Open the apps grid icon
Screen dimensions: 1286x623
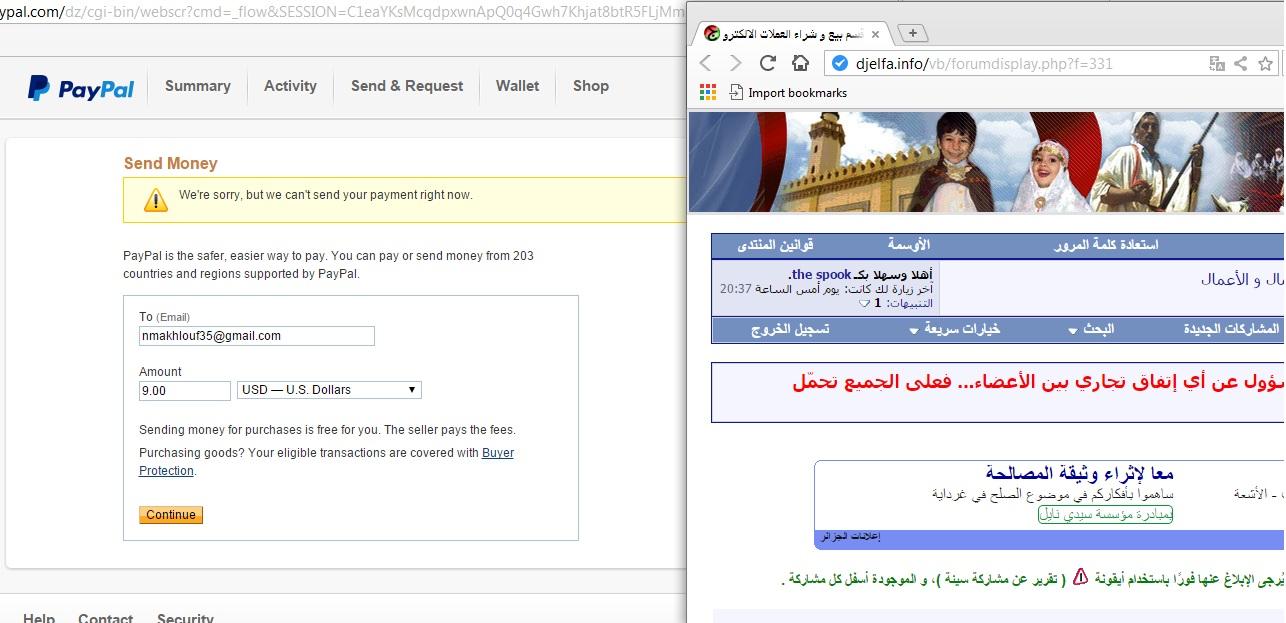(708, 92)
